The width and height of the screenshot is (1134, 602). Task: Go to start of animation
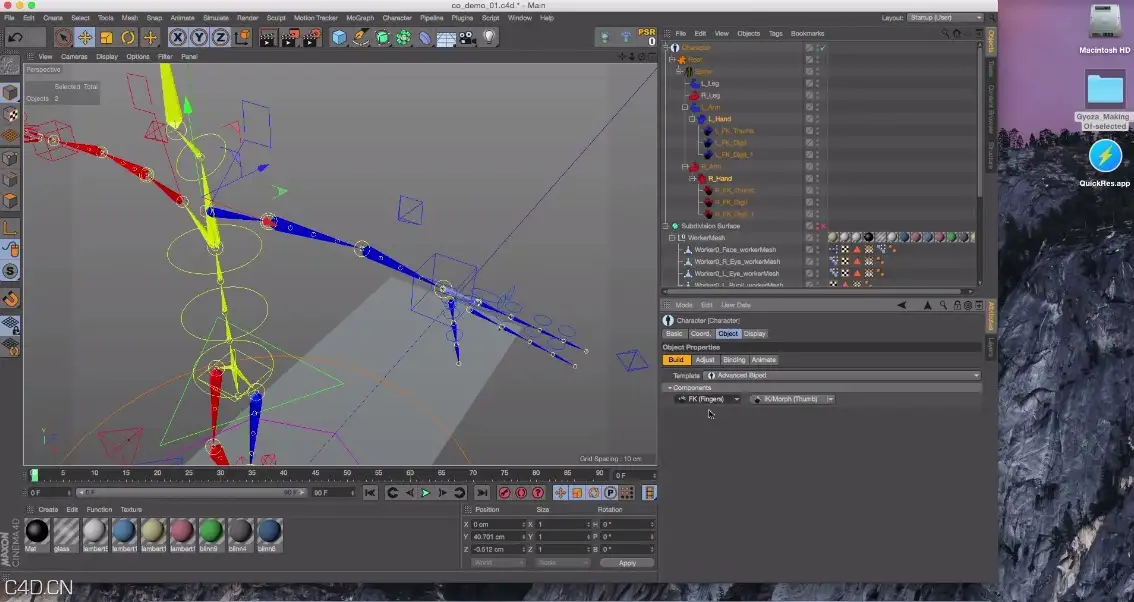(x=370, y=493)
